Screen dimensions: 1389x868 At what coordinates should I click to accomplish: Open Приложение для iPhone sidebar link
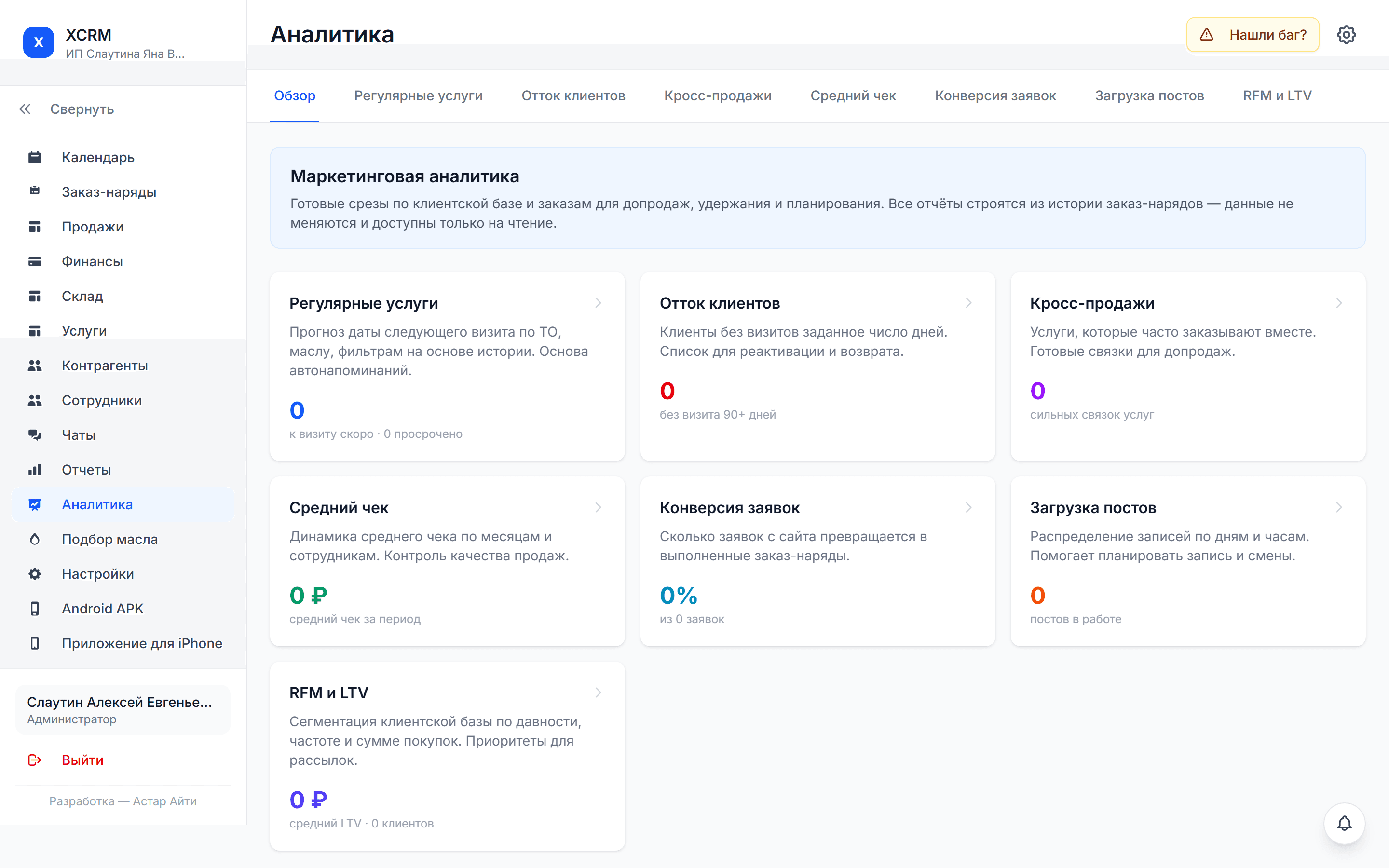tap(123, 644)
